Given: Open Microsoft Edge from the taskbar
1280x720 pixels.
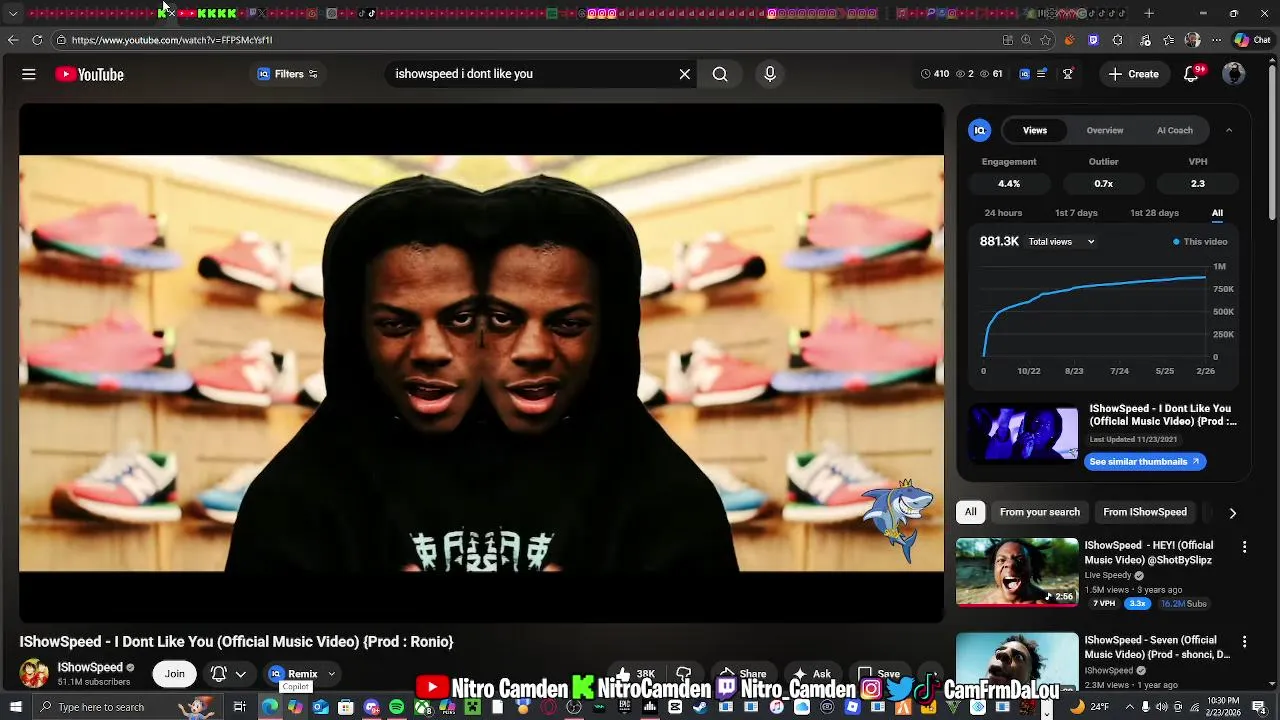Looking at the screenshot, I should tap(270, 707).
